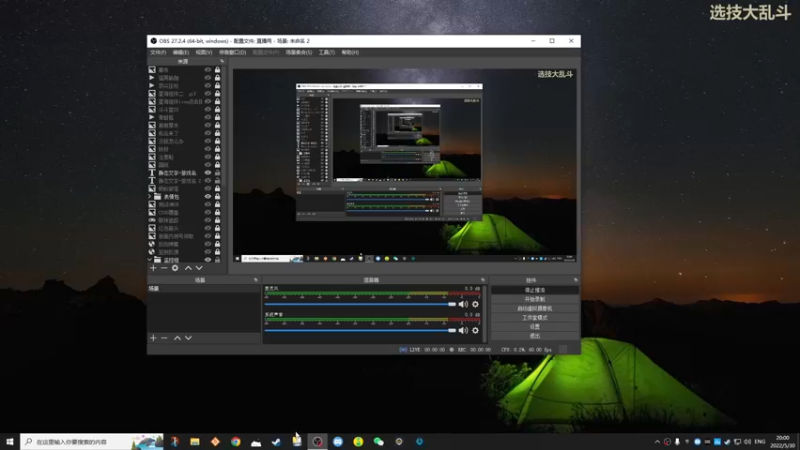Open the 视图(V) menu
This screenshot has width=800, height=450.
tap(204, 53)
